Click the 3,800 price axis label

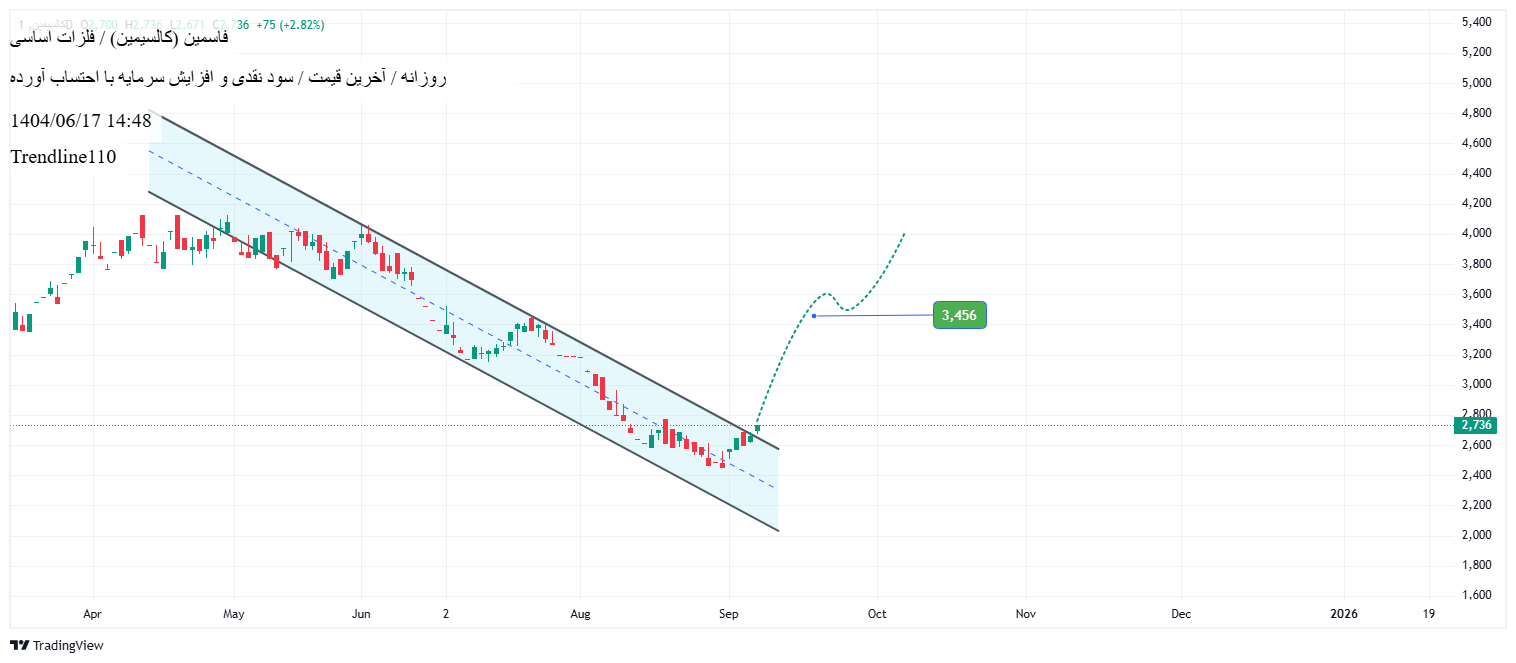click(1476, 264)
